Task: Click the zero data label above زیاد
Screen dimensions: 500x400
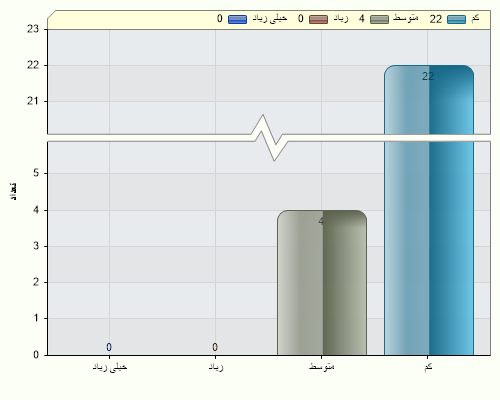Action: 215,347
